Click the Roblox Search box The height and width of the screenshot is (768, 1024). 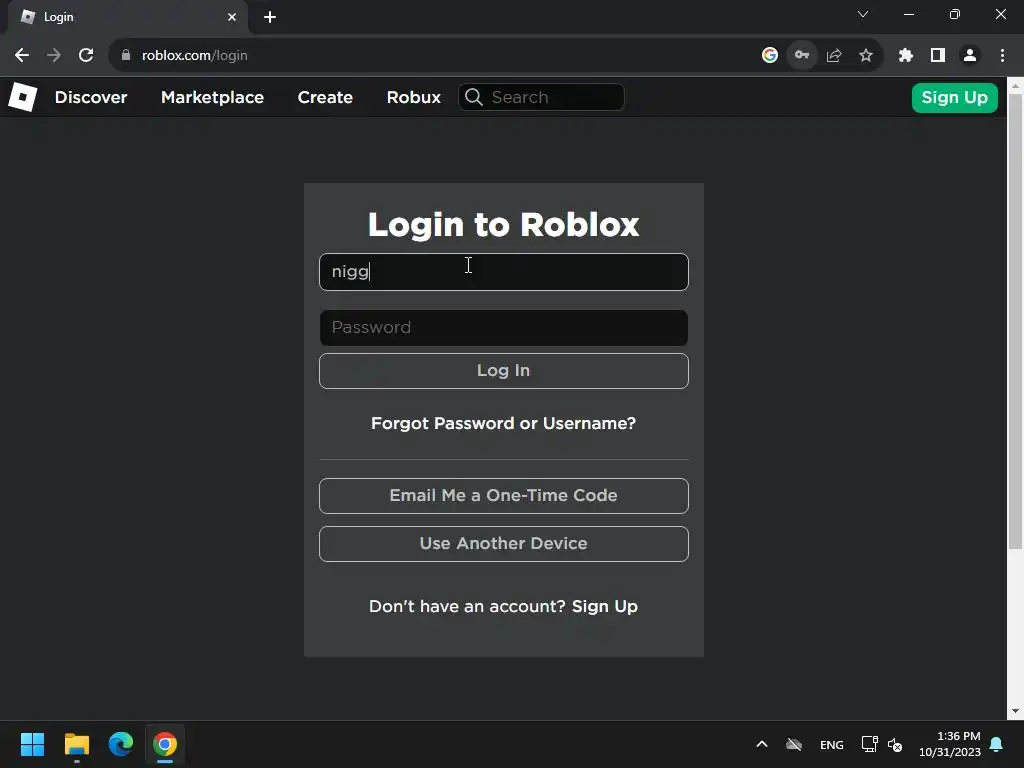click(x=541, y=97)
